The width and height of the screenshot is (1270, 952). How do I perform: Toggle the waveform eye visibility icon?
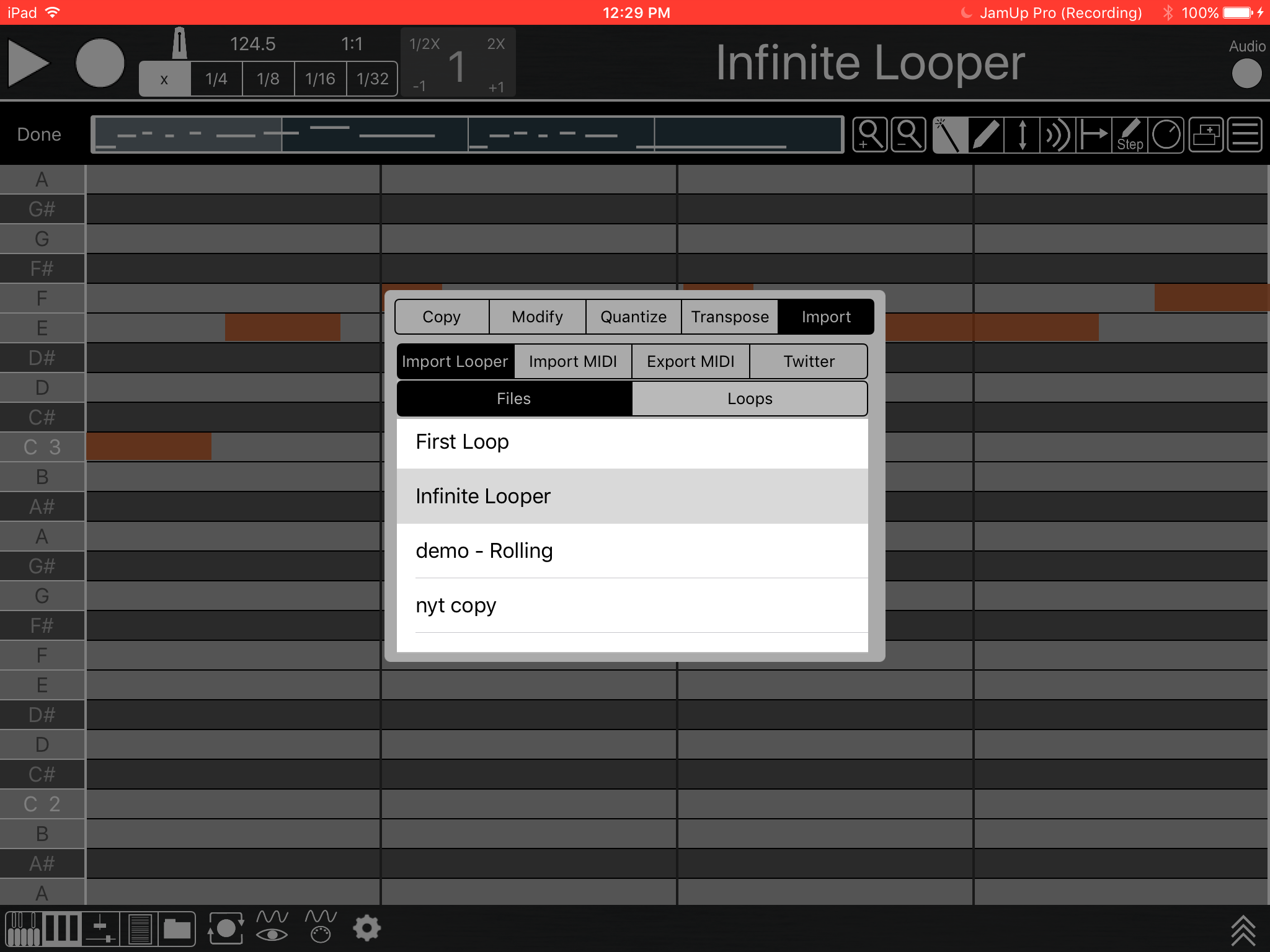point(272,927)
